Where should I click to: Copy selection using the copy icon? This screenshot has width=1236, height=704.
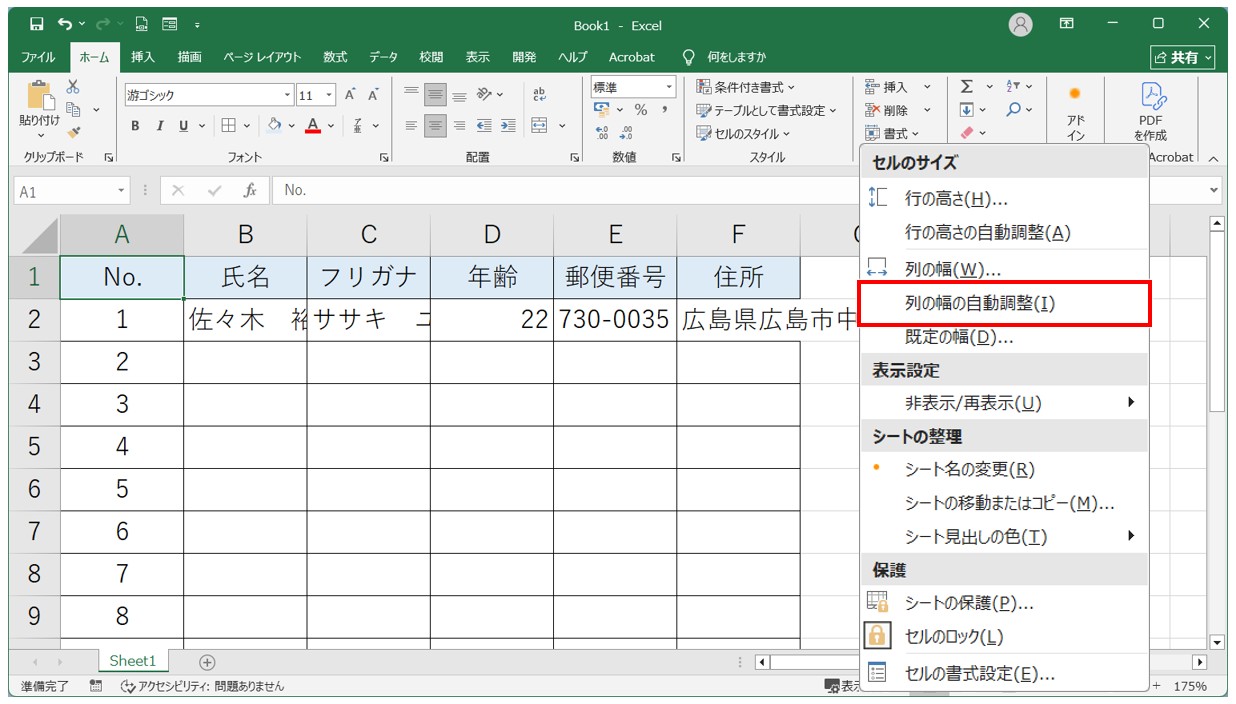pos(73,109)
